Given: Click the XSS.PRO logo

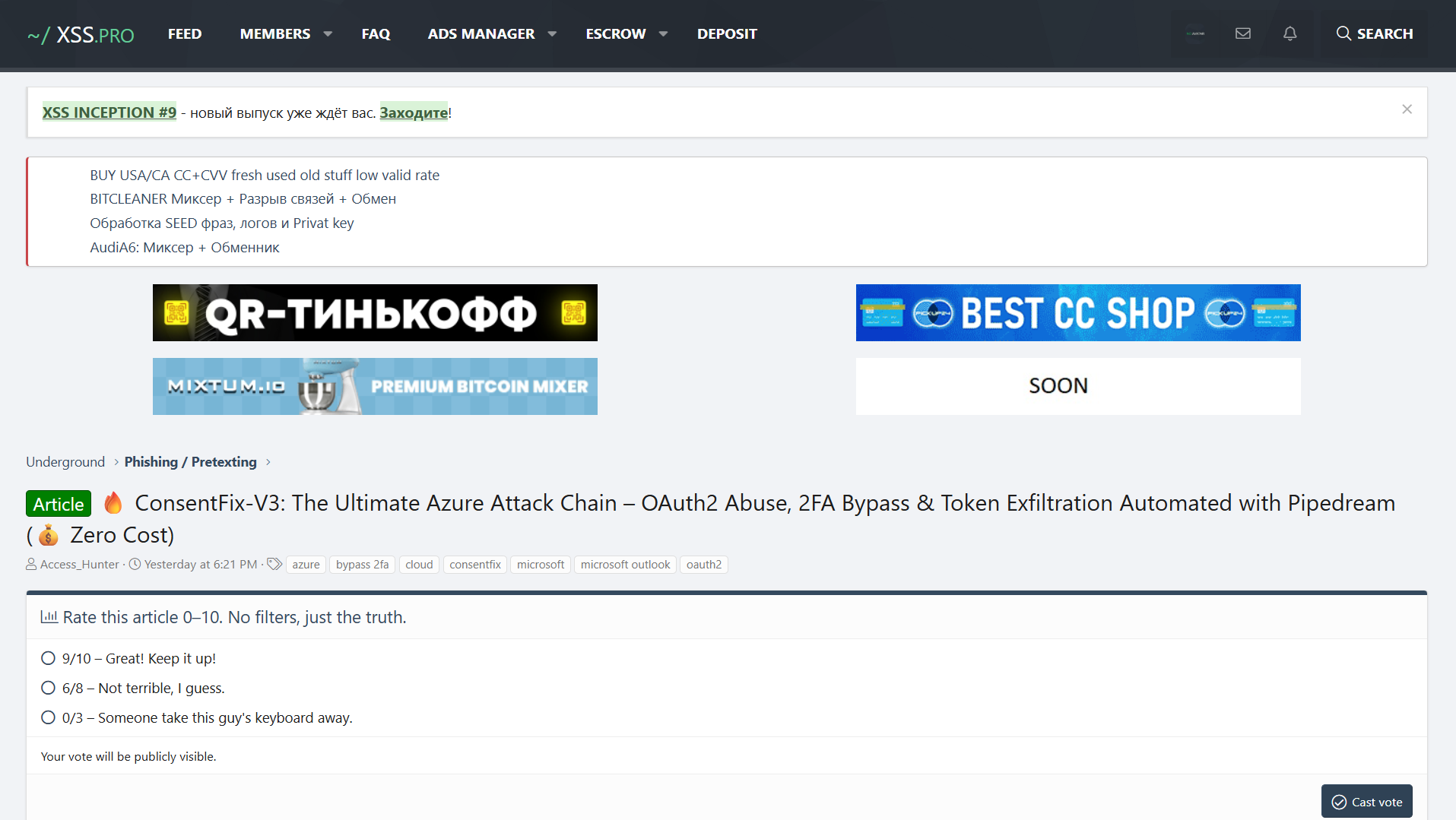Looking at the screenshot, I should point(81,33).
